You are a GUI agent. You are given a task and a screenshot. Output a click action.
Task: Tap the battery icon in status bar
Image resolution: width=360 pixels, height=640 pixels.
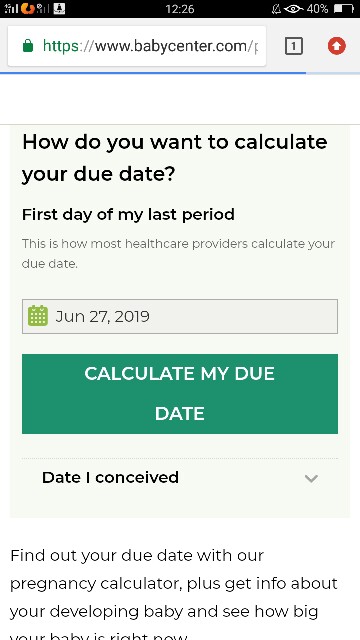tap(343, 8)
